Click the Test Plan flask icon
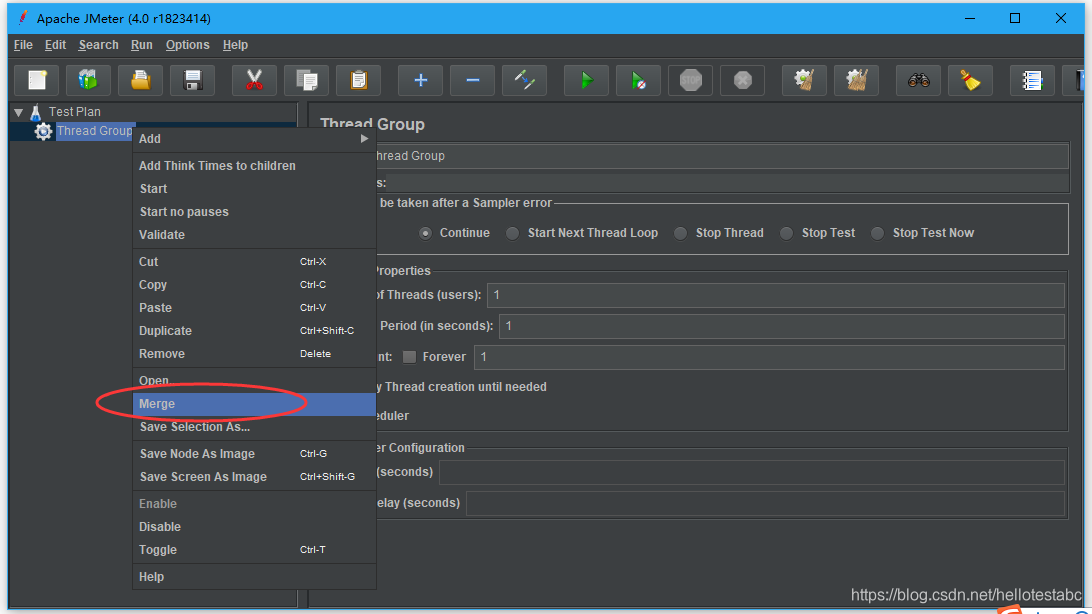 [x=36, y=112]
